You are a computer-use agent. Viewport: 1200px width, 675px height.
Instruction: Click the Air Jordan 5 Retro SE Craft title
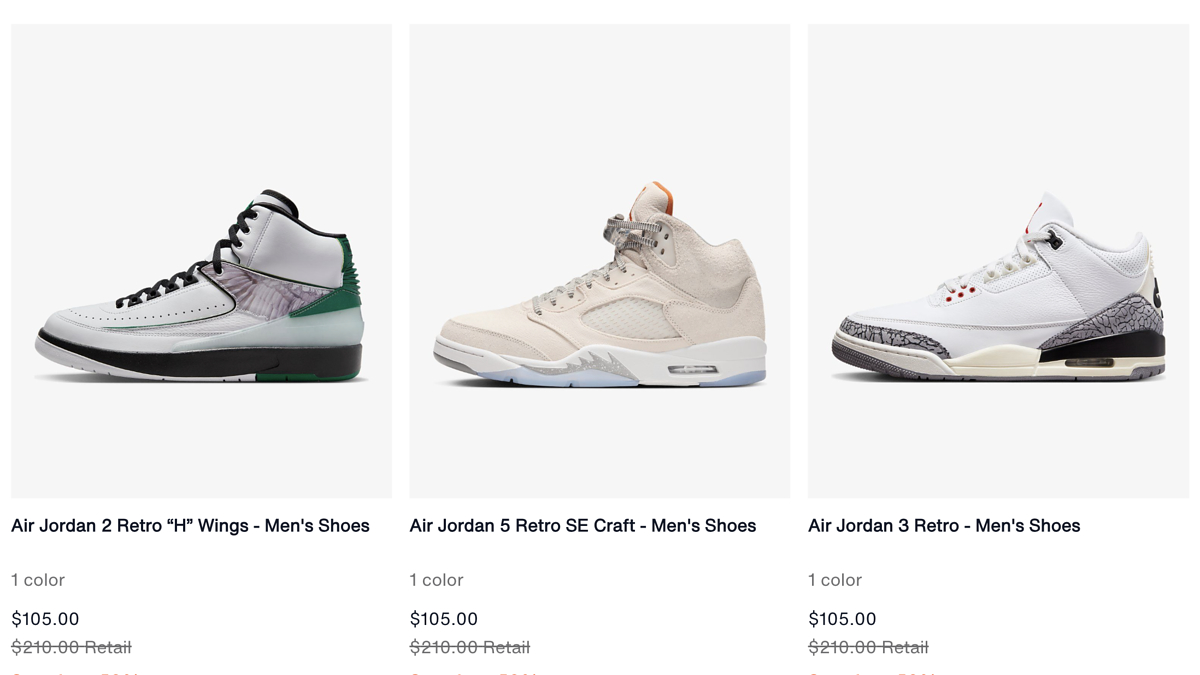(583, 526)
